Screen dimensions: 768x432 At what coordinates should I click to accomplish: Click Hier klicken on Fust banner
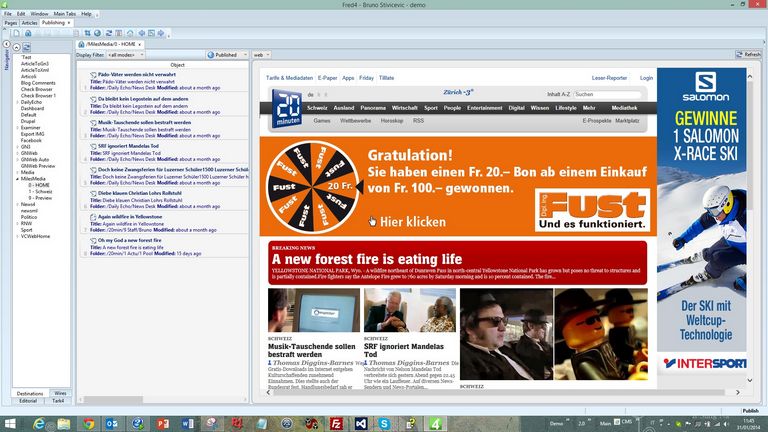413,222
